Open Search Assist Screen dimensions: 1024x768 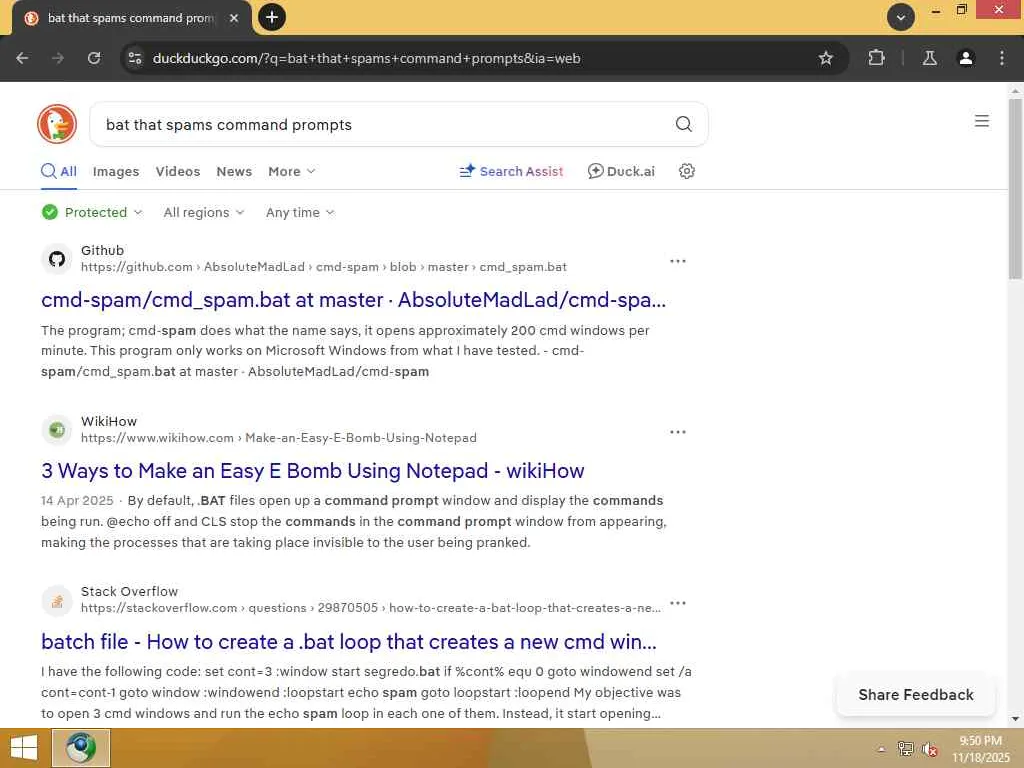(x=511, y=171)
